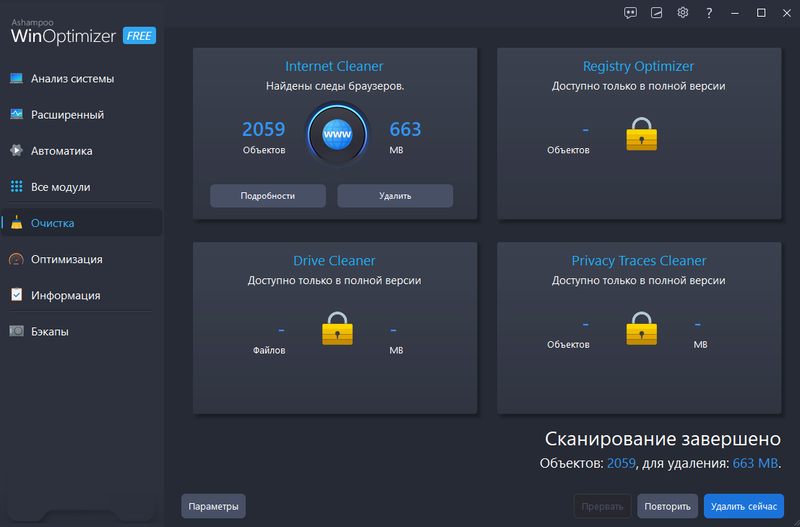Screen dimensions: 800x527
Task: Click the WinOptimizer logo text
Action: (x=63, y=36)
